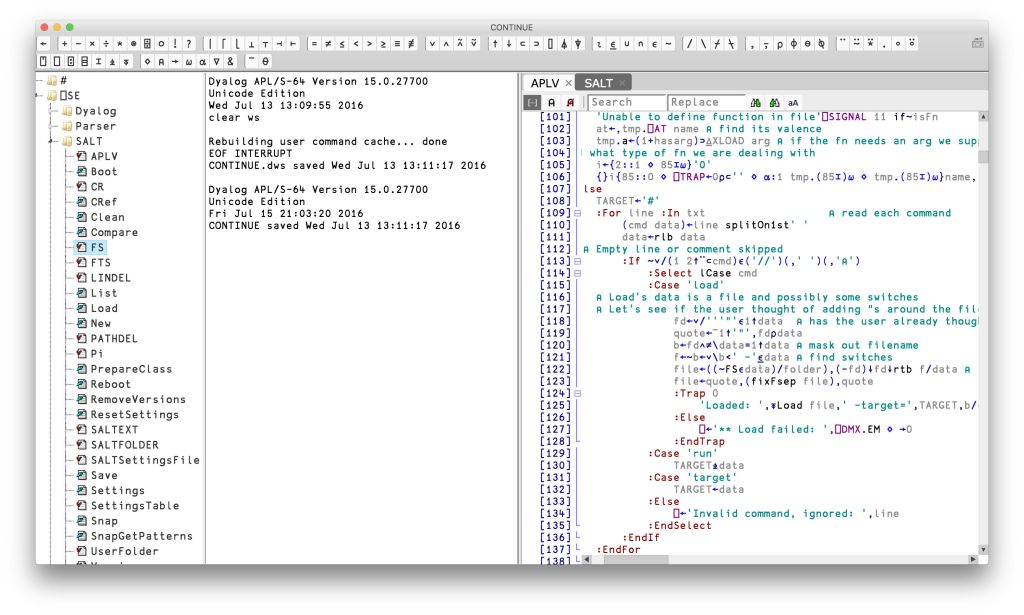Insert the enclose ⊂ glyph

pos(522,44)
